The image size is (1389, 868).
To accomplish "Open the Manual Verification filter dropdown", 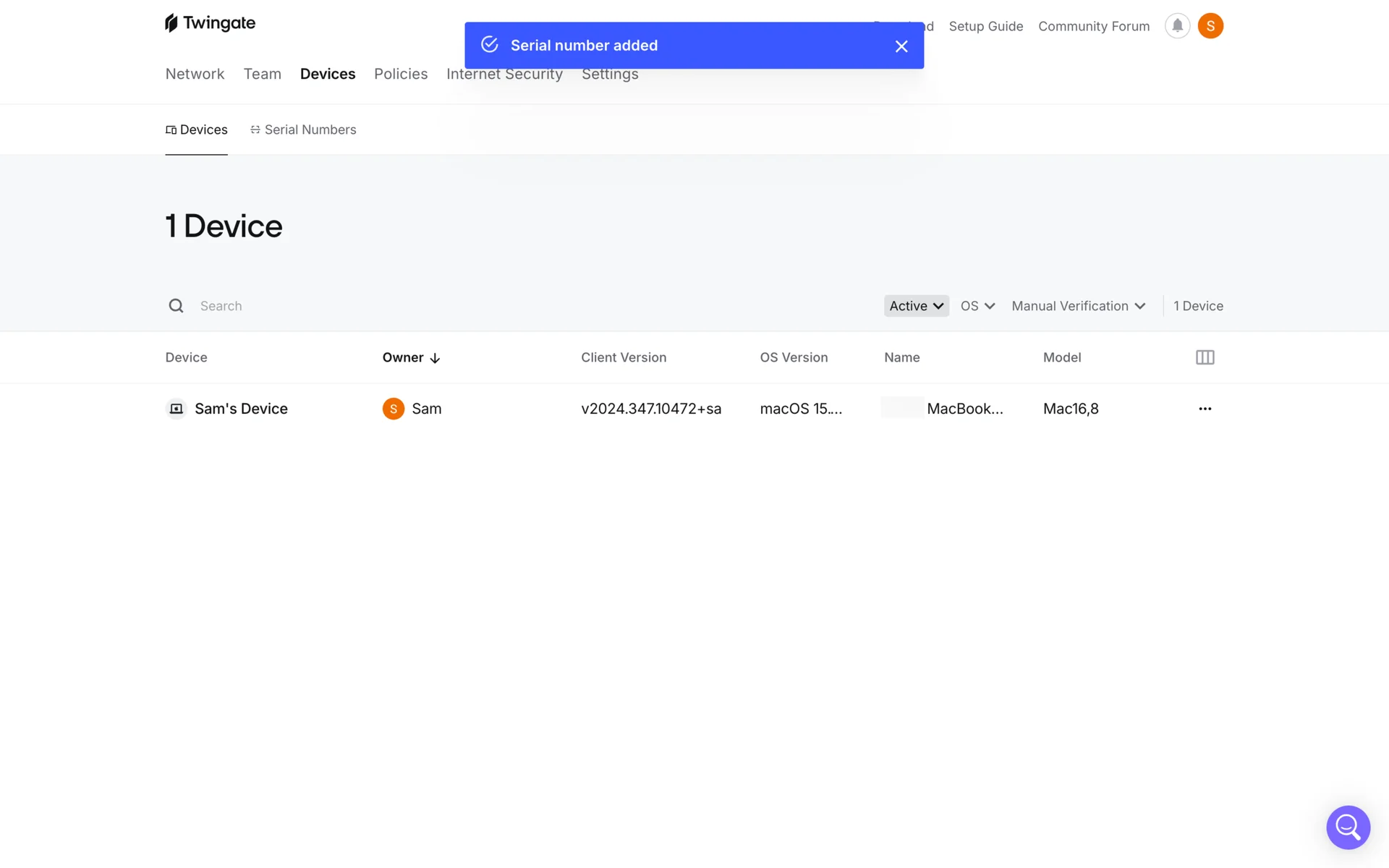I will pos(1078,306).
